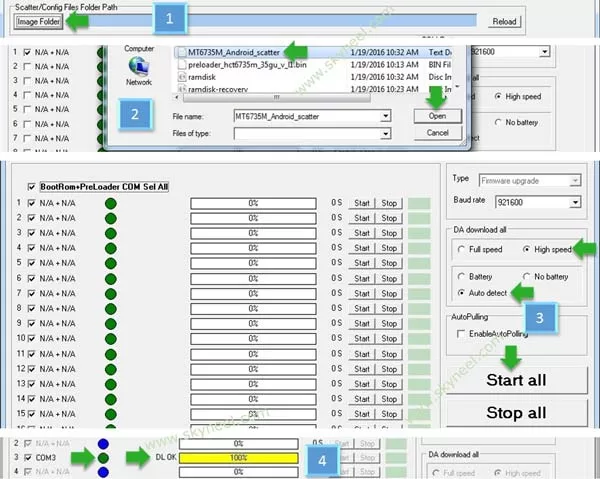Toggle BootRom+PreLoader COM Sel All checkbox
Viewport: 600px width, 479px height.
pos(32,187)
